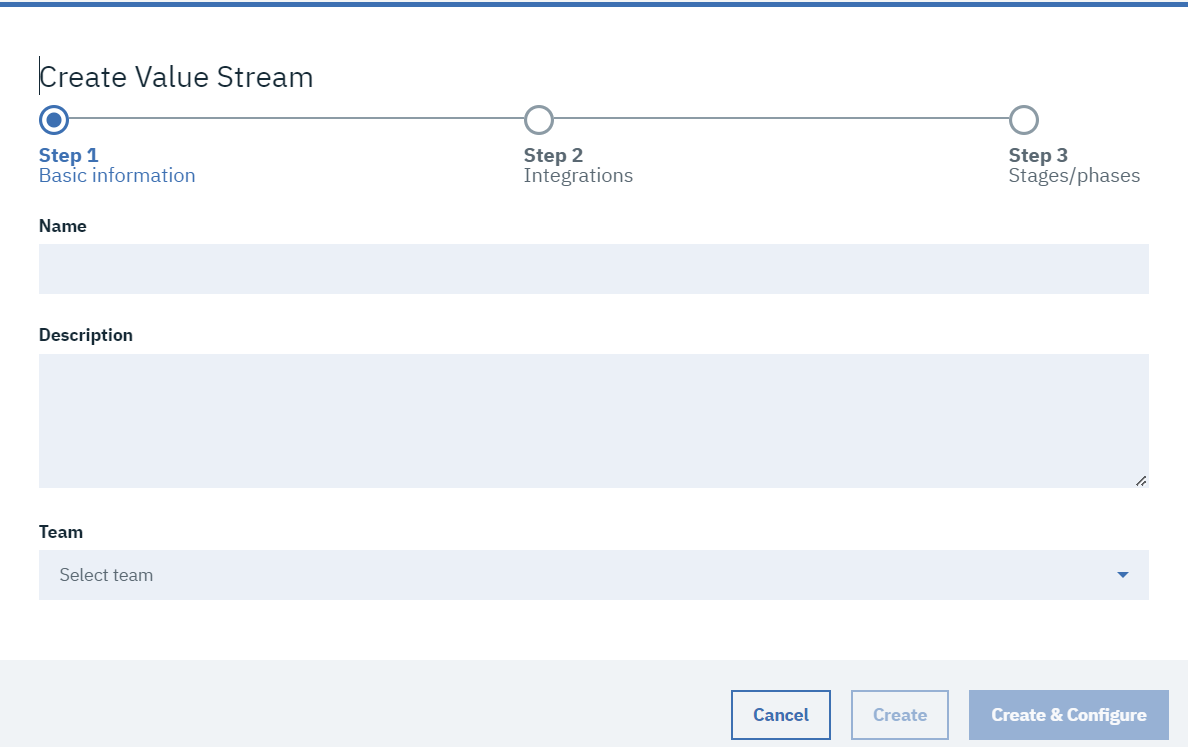Click the Name input field

(593, 269)
